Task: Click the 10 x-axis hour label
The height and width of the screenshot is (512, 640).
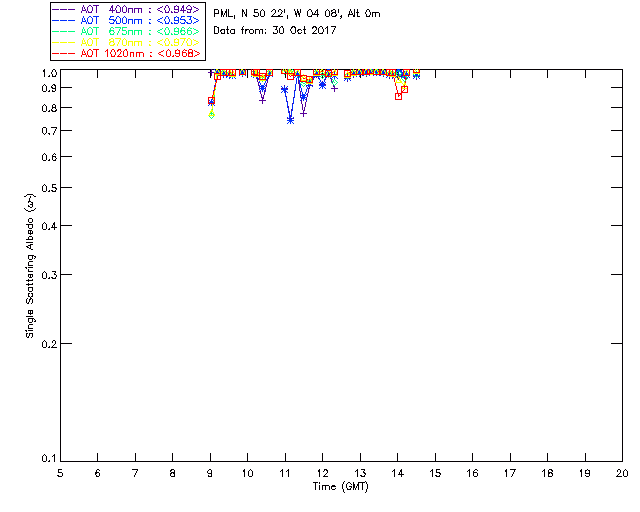Action: pos(247,473)
